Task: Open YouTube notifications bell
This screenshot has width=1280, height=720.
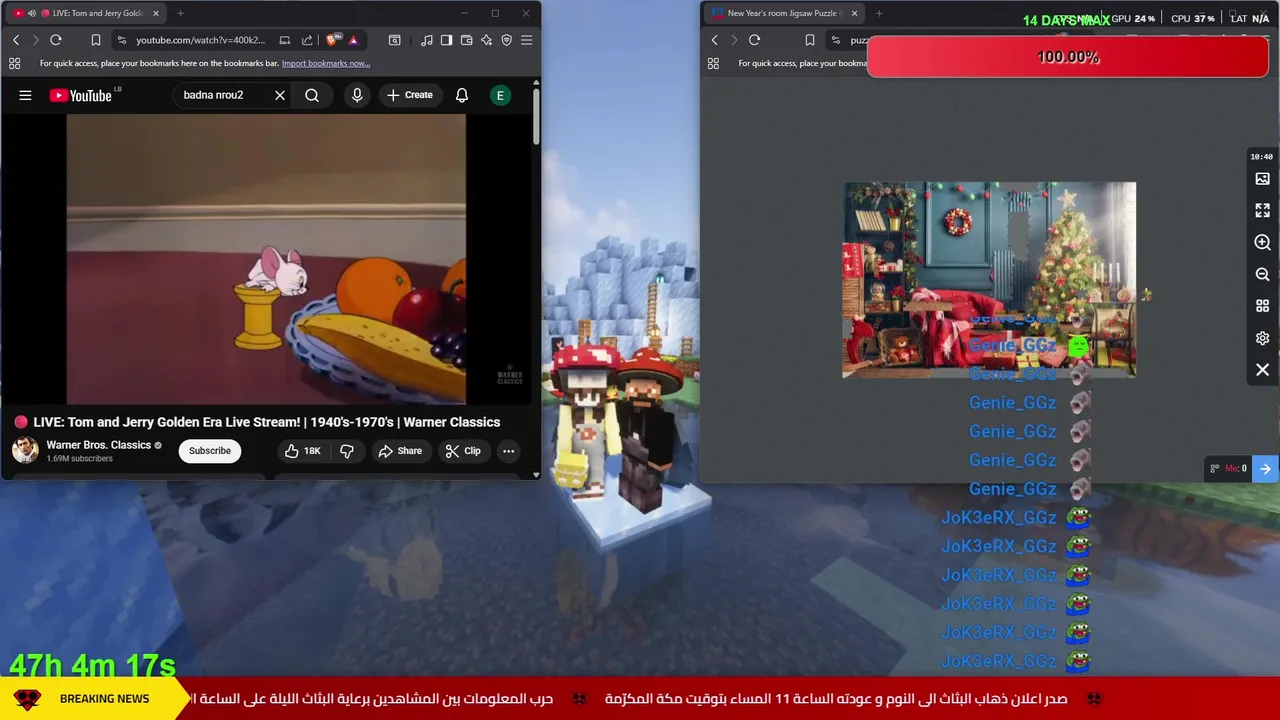Action: click(x=462, y=95)
